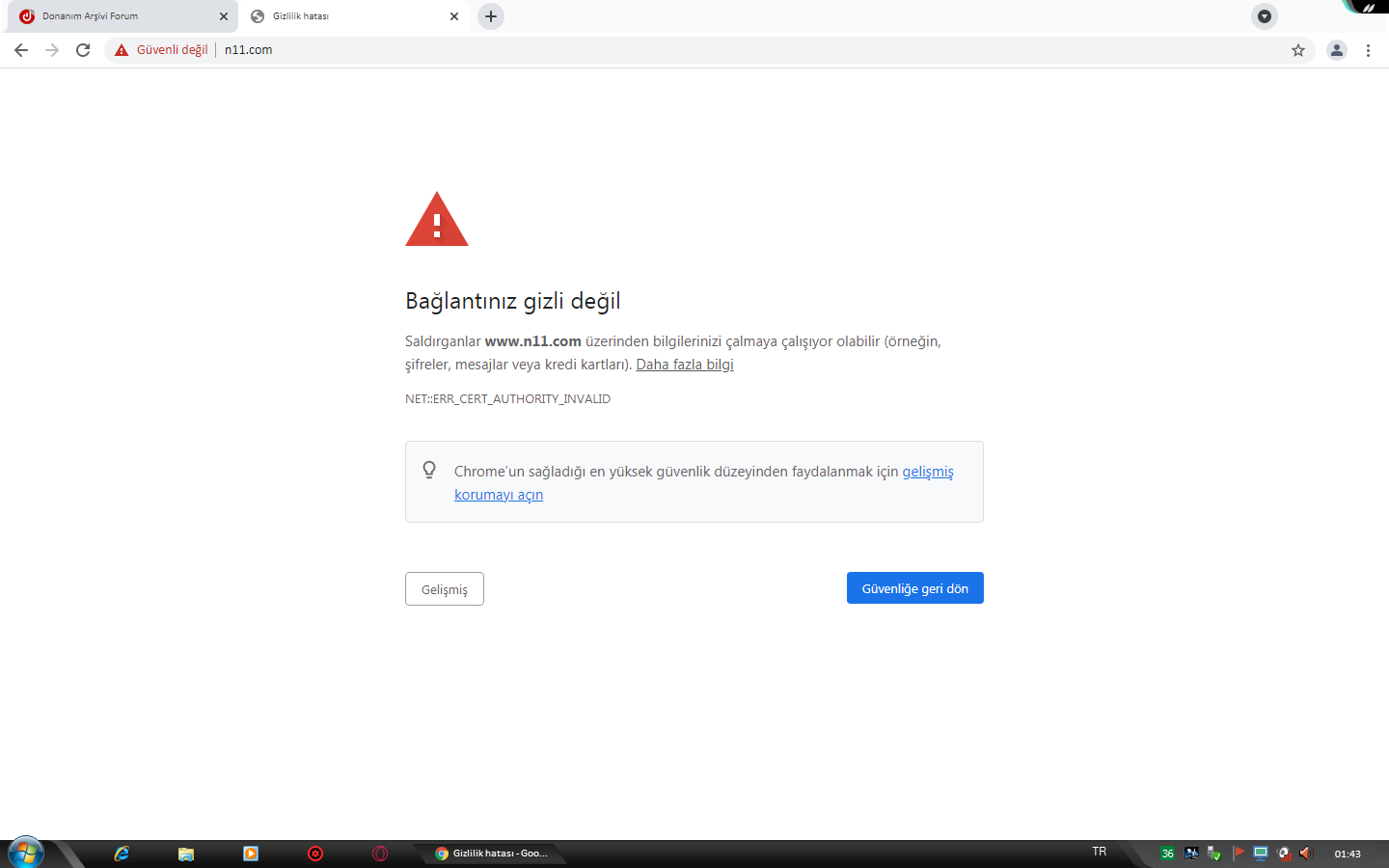Open the Windows Start menu
This screenshot has width=1389, height=868.
coord(26,854)
